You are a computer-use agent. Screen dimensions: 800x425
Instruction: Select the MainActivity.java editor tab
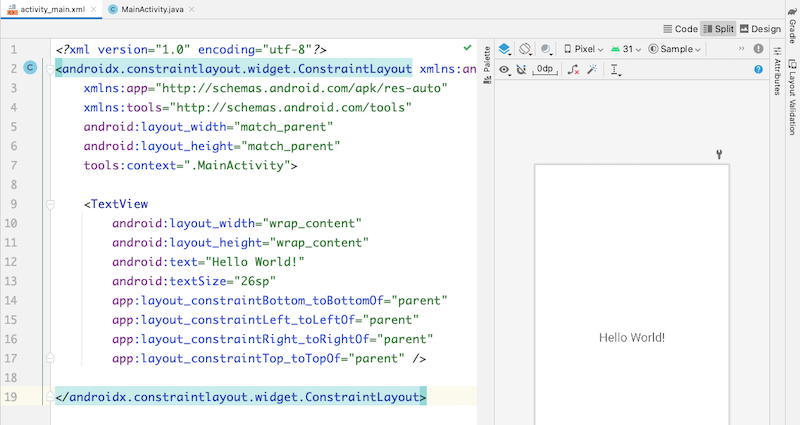pyautogui.click(x=152, y=9)
